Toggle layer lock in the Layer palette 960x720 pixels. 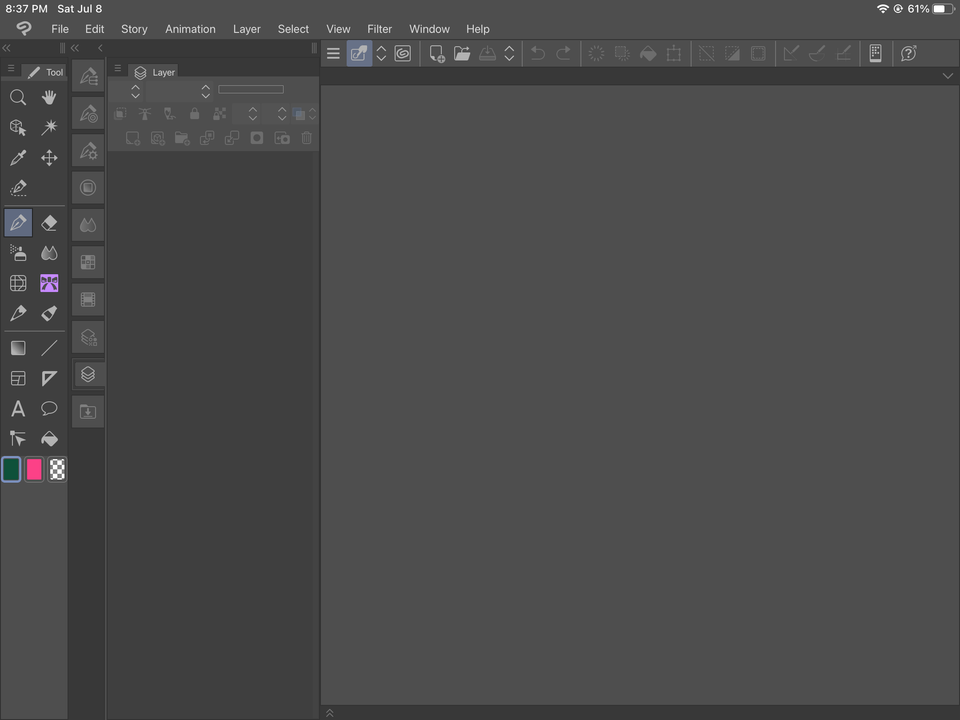coord(195,114)
